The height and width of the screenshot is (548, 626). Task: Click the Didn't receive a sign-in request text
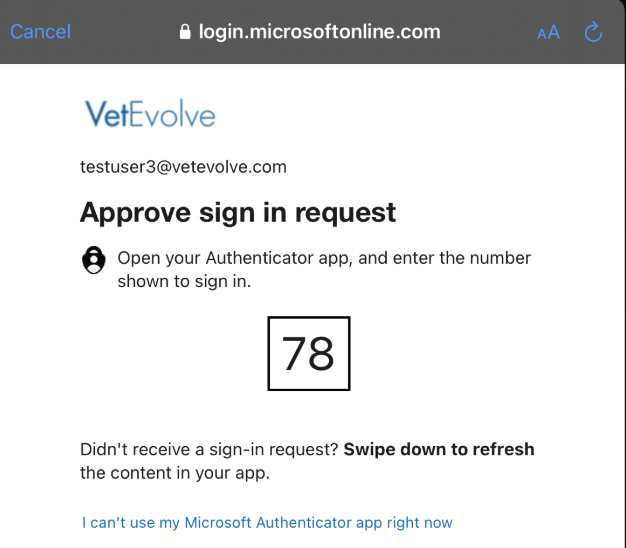click(x=210, y=449)
